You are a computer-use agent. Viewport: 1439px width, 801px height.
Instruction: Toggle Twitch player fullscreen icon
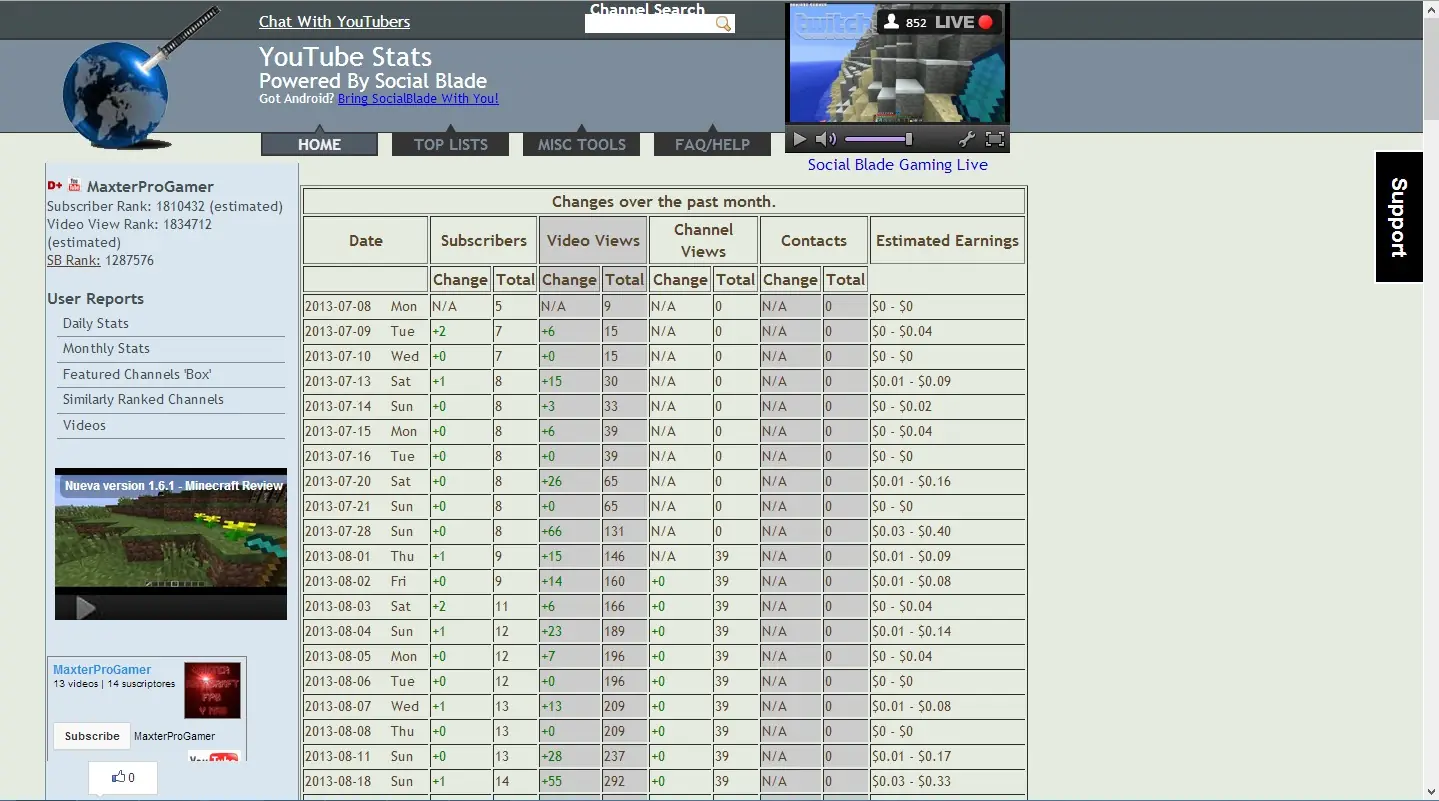(995, 140)
